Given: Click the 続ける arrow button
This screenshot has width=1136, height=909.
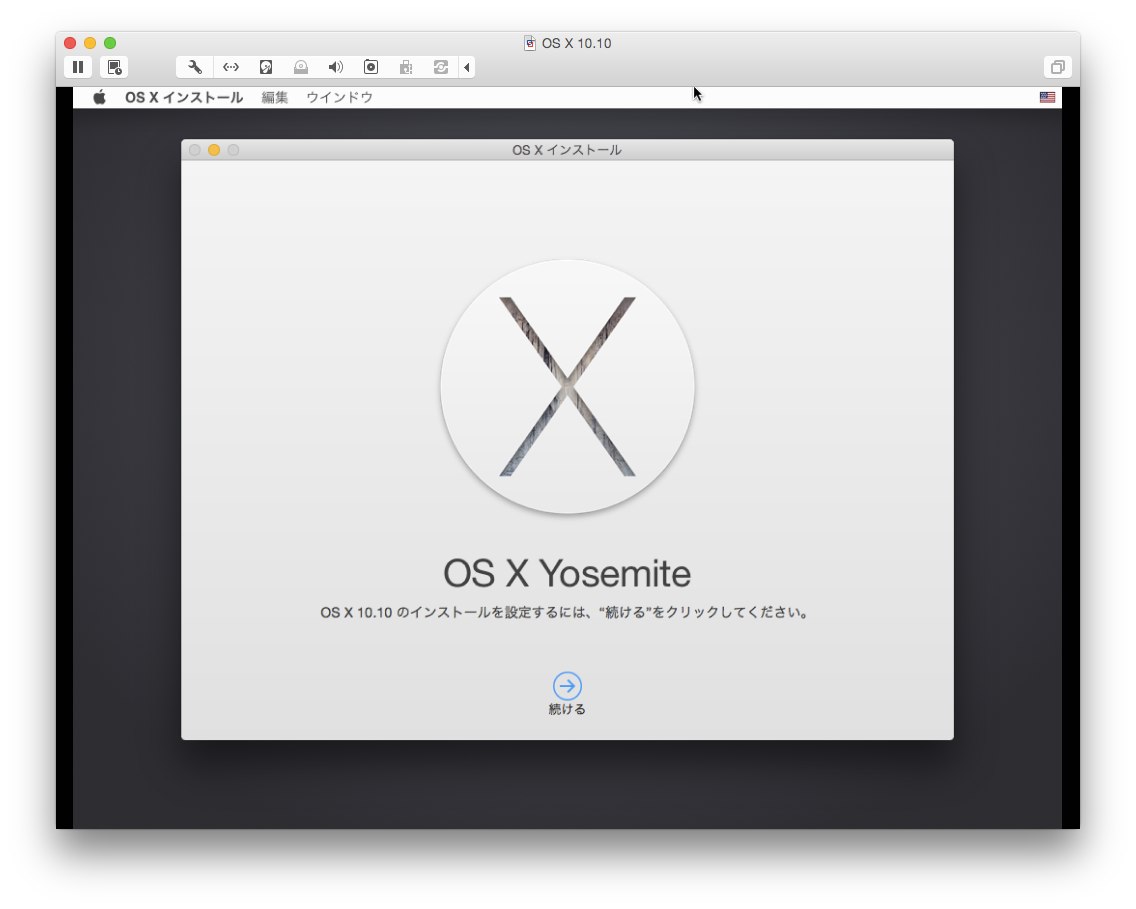Looking at the screenshot, I should coord(567,685).
